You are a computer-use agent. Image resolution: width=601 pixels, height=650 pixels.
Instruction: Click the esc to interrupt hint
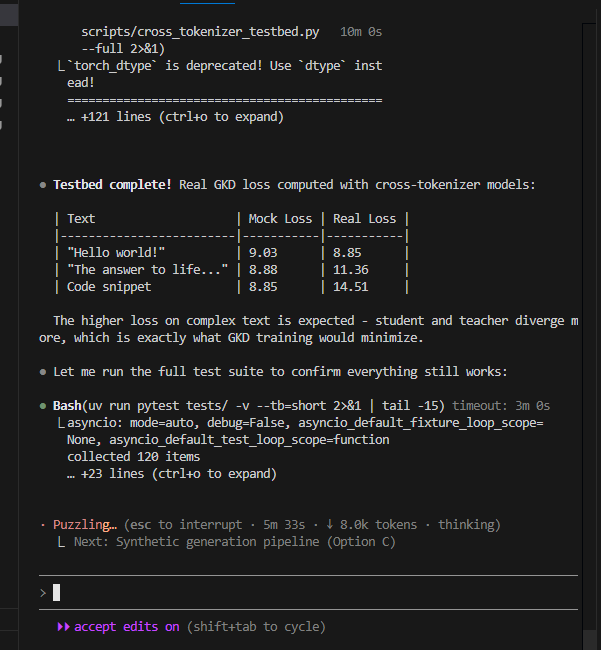(x=186, y=524)
